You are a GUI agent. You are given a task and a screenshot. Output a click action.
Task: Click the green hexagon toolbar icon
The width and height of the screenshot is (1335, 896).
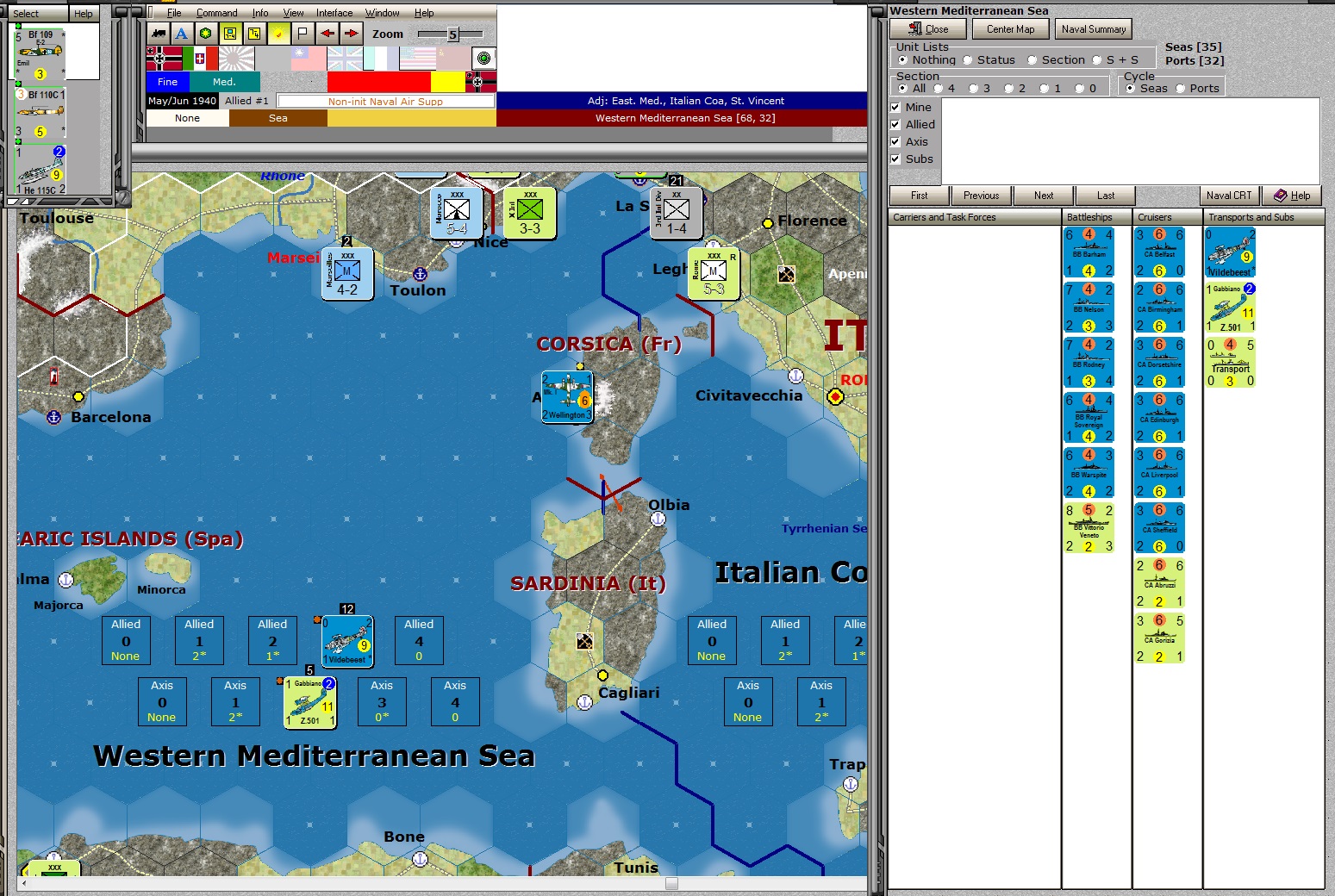[205, 34]
